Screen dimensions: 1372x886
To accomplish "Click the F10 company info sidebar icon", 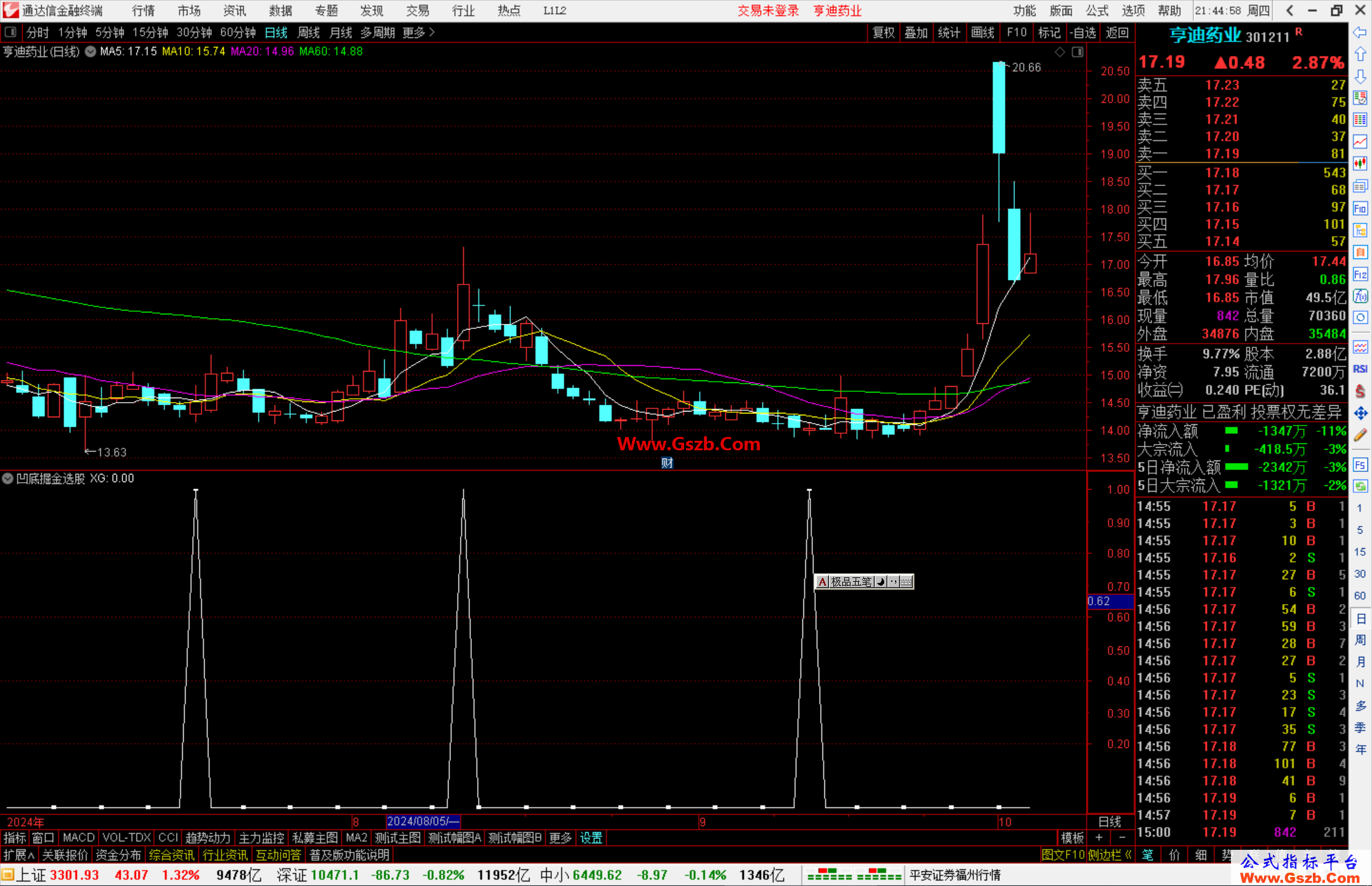I will tap(1360, 208).
